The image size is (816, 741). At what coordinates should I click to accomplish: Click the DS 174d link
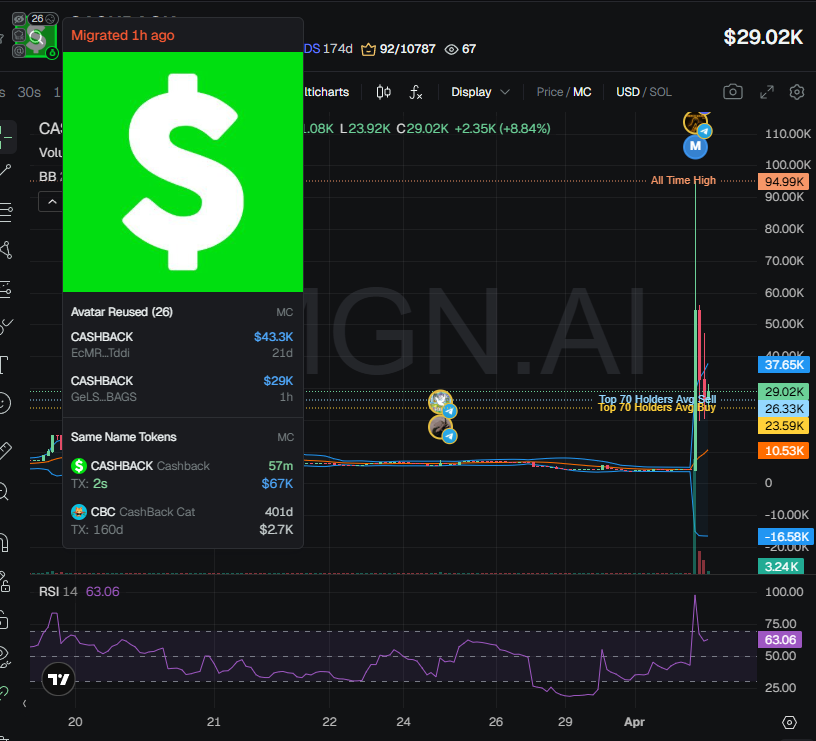[328, 49]
